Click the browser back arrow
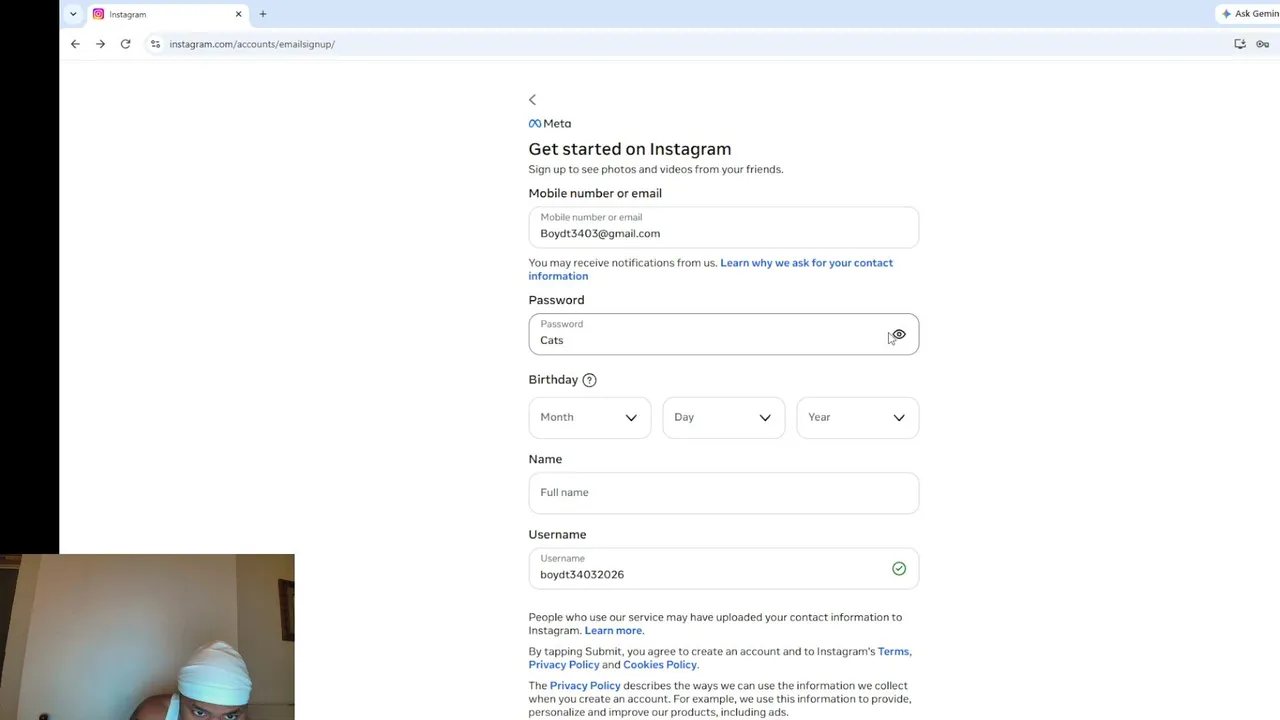The image size is (1280, 720). click(75, 44)
